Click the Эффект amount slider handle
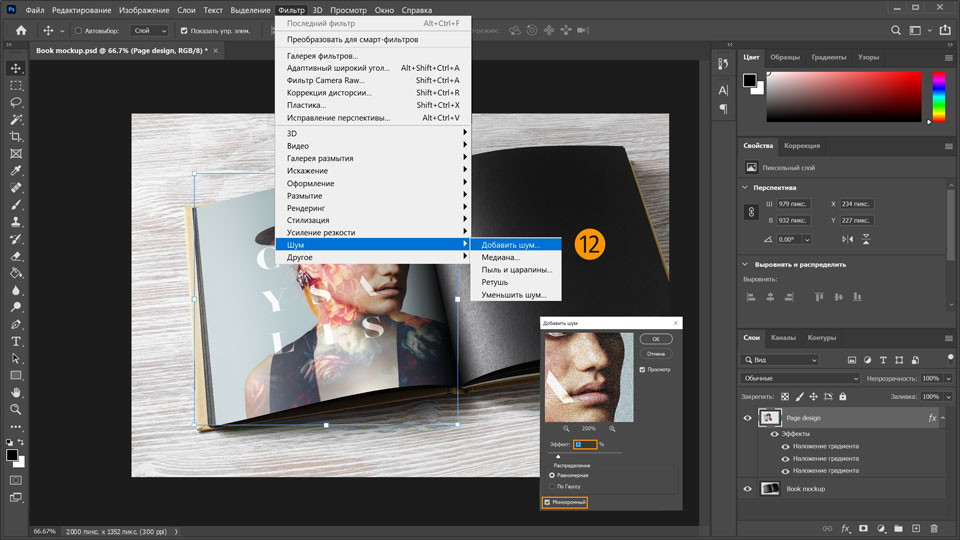The width and height of the screenshot is (960, 540). [558, 456]
